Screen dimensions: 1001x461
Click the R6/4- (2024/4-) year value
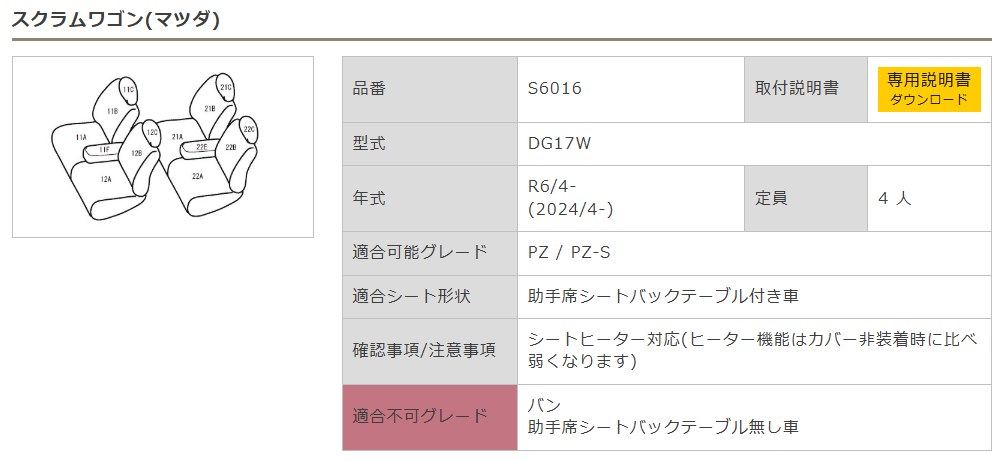pos(570,198)
